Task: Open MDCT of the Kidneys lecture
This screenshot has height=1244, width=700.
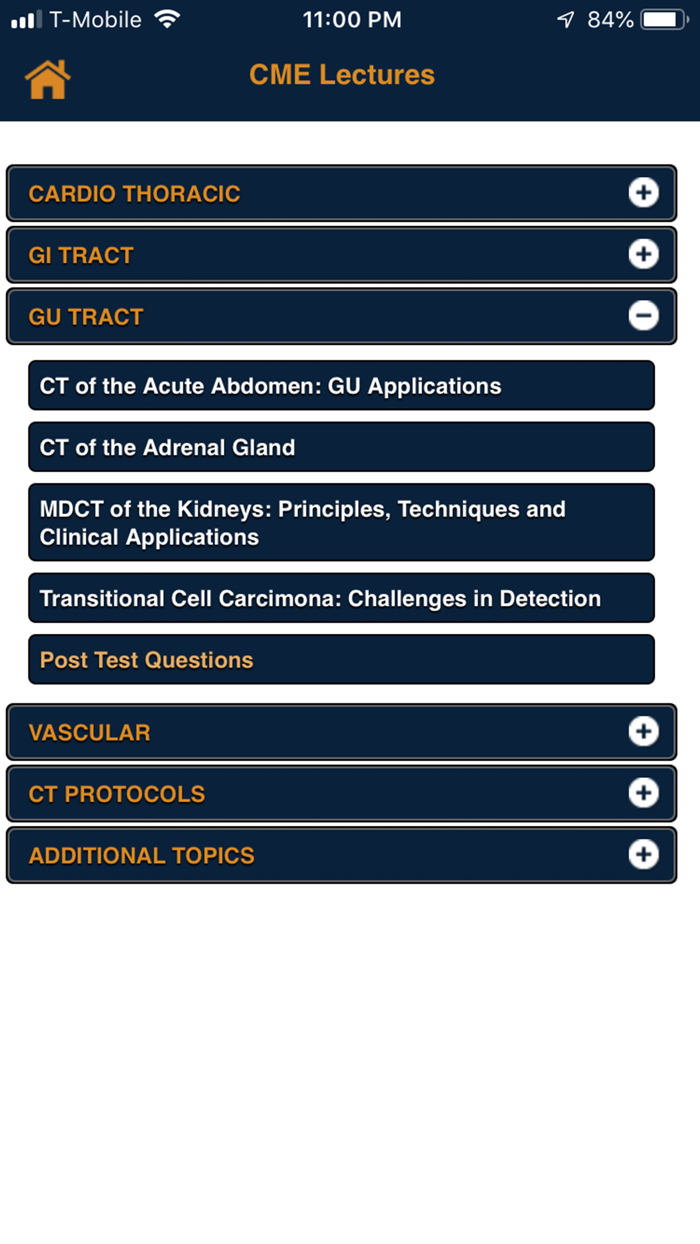Action: [341, 522]
